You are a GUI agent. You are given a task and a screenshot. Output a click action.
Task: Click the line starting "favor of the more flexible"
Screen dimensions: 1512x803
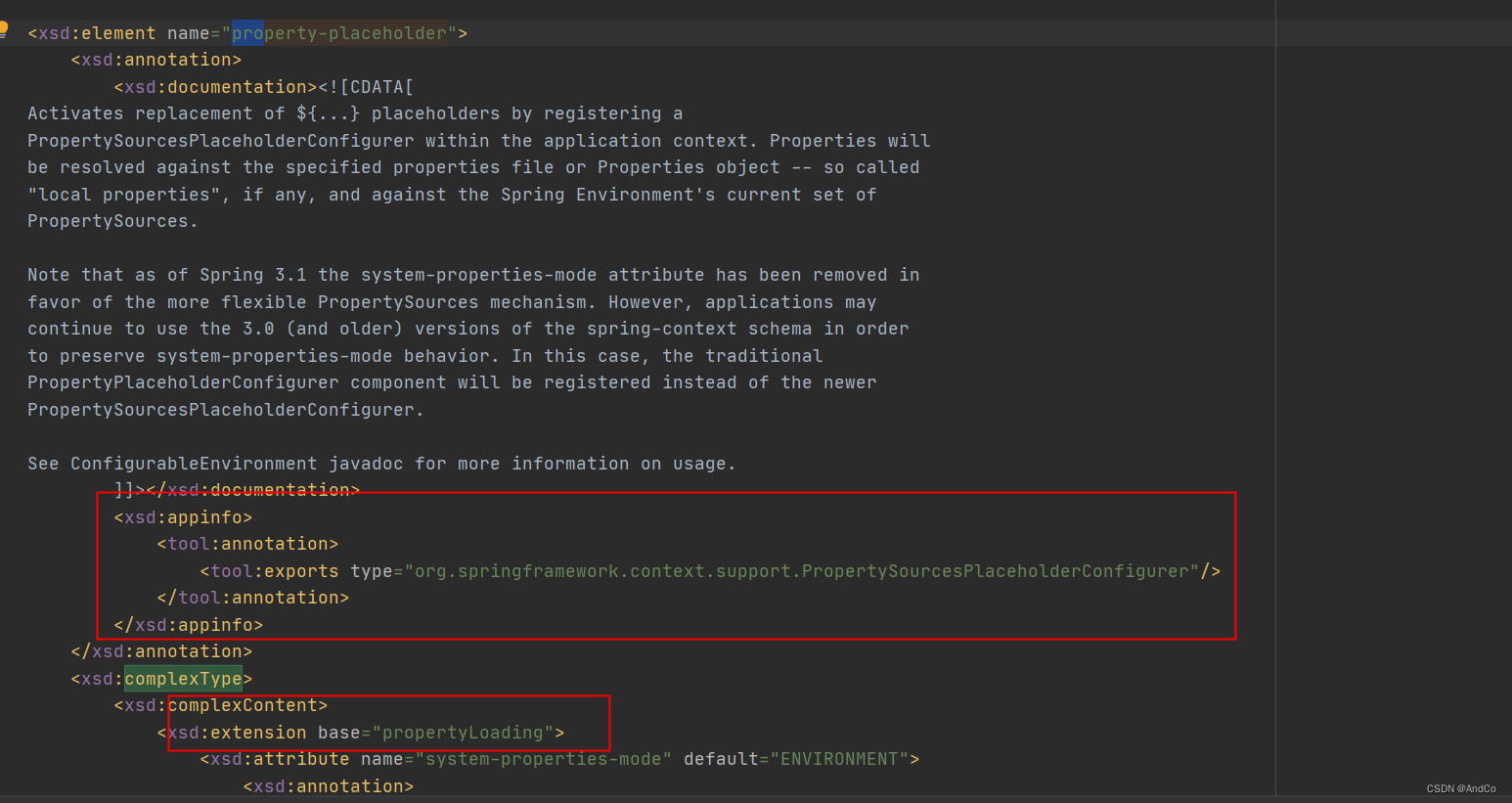point(452,302)
